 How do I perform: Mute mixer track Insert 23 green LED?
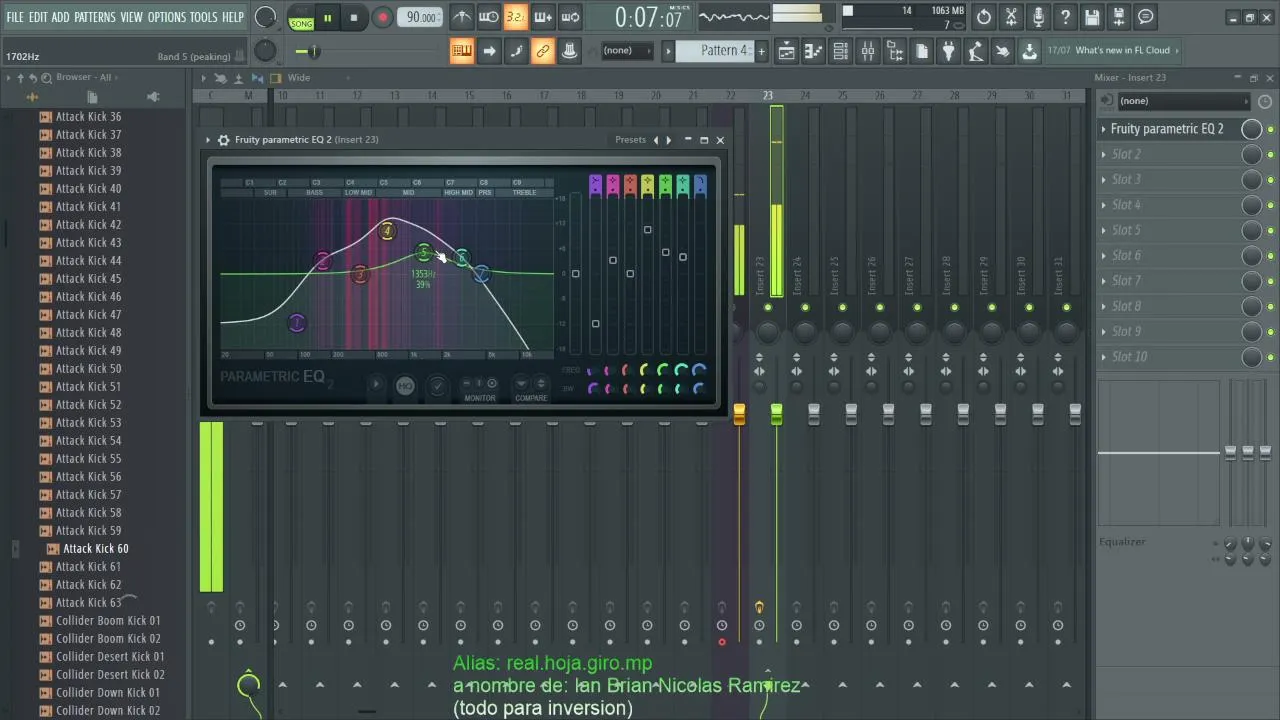pos(768,307)
